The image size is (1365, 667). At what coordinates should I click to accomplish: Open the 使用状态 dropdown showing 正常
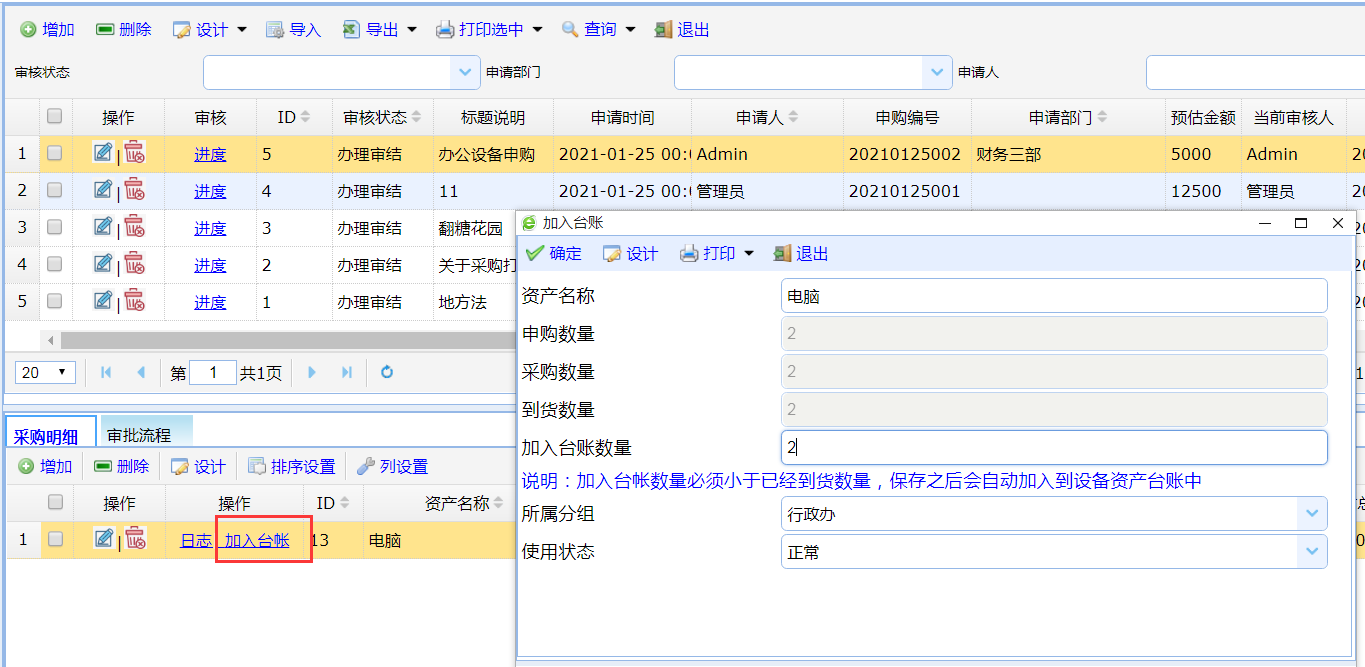pyautogui.click(x=1310, y=552)
